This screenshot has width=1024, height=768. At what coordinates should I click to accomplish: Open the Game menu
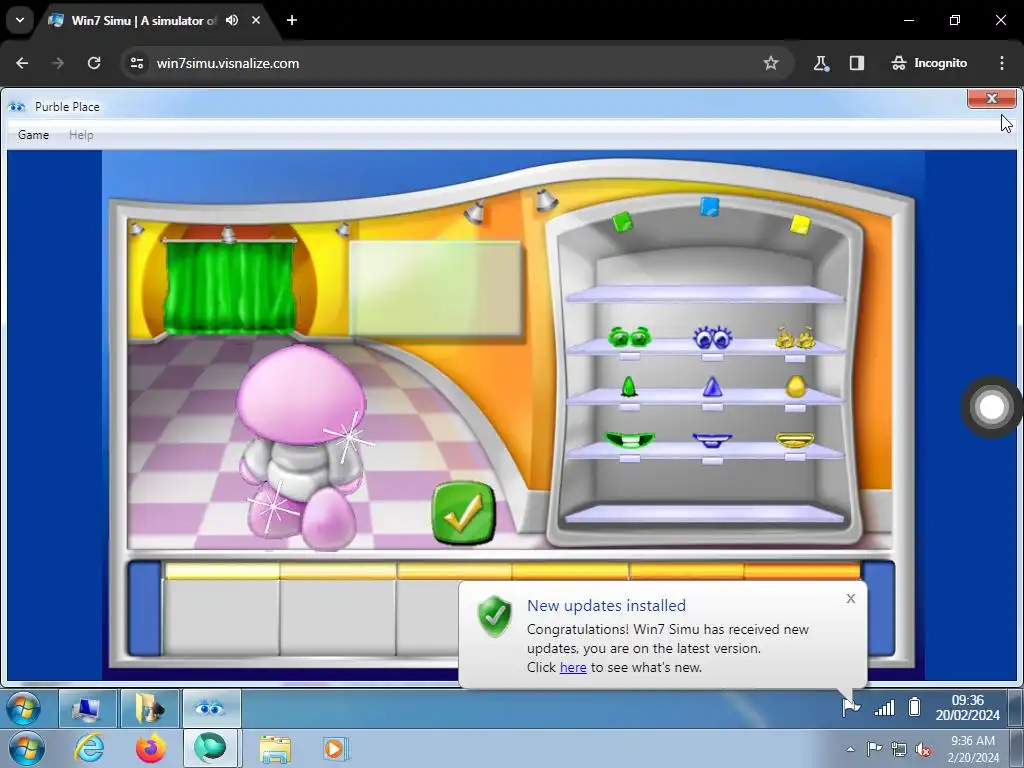pyautogui.click(x=33, y=135)
